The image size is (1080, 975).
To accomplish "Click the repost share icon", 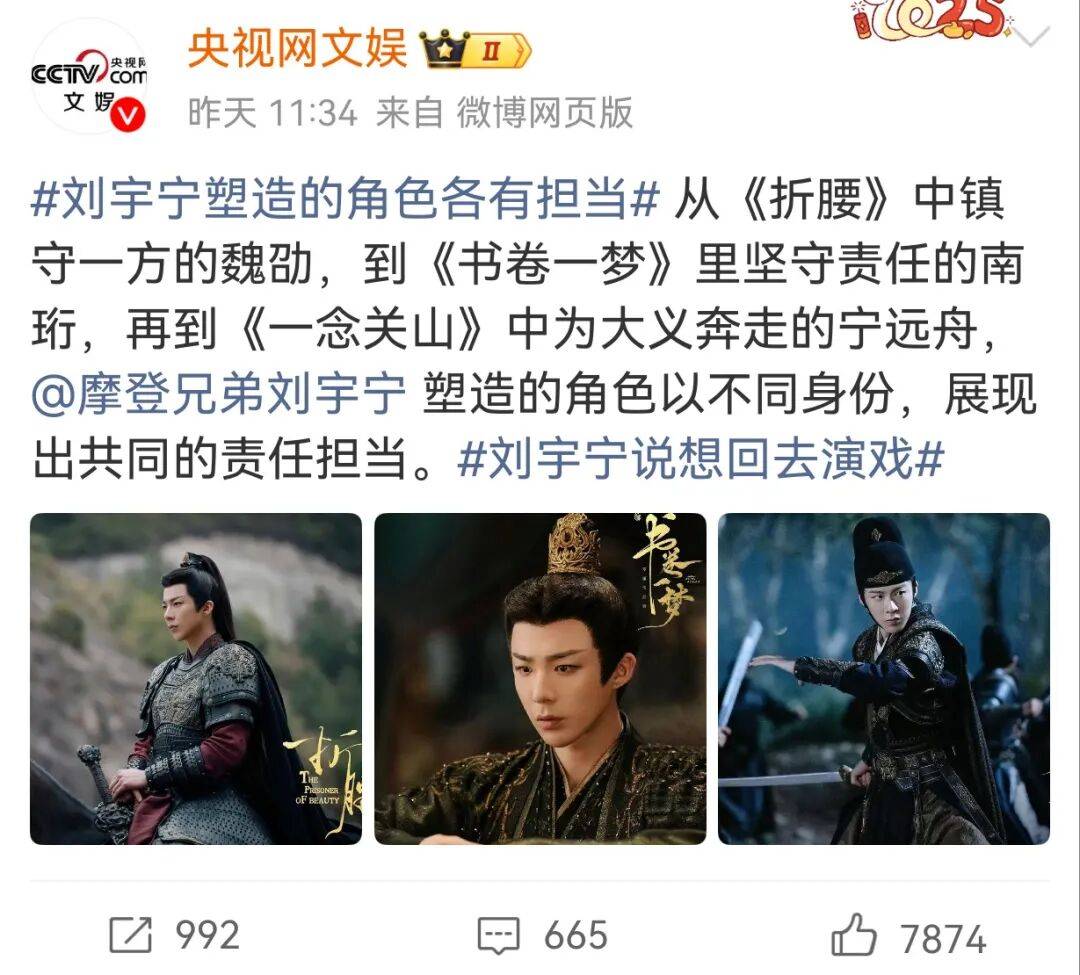I will (131, 935).
